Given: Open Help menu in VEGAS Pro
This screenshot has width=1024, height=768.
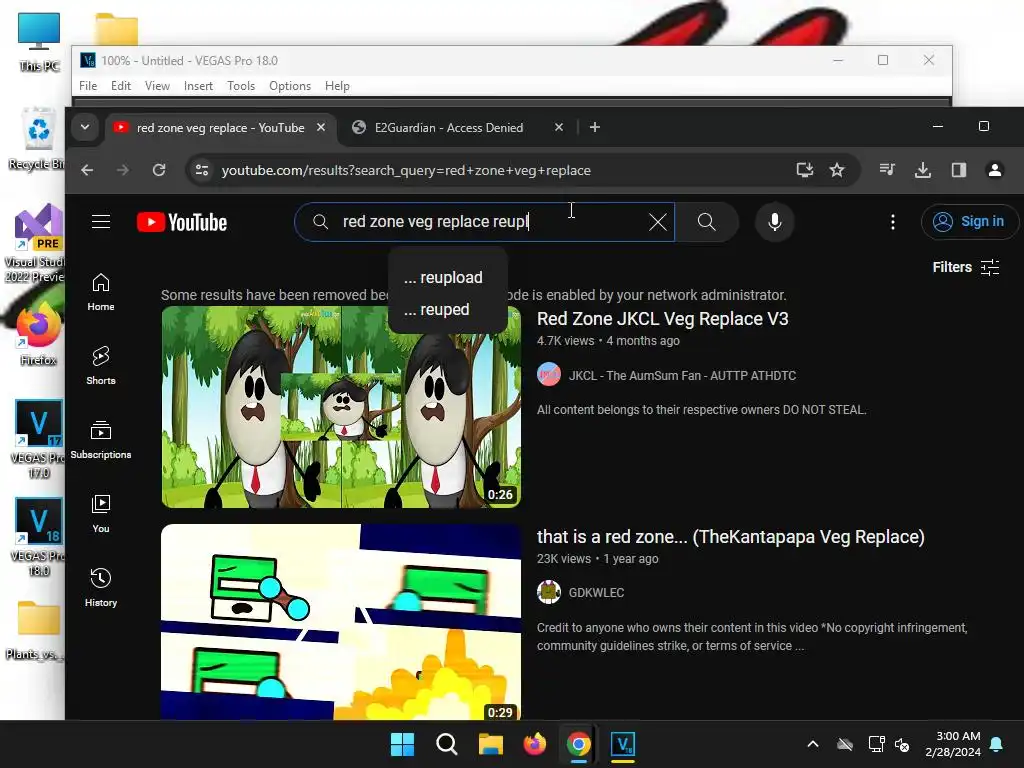Looking at the screenshot, I should click(337, 86).
